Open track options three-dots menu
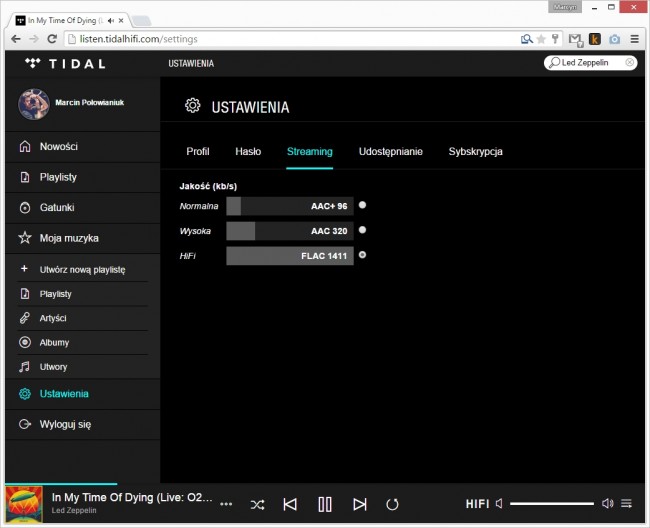 (x=226, y=504)
